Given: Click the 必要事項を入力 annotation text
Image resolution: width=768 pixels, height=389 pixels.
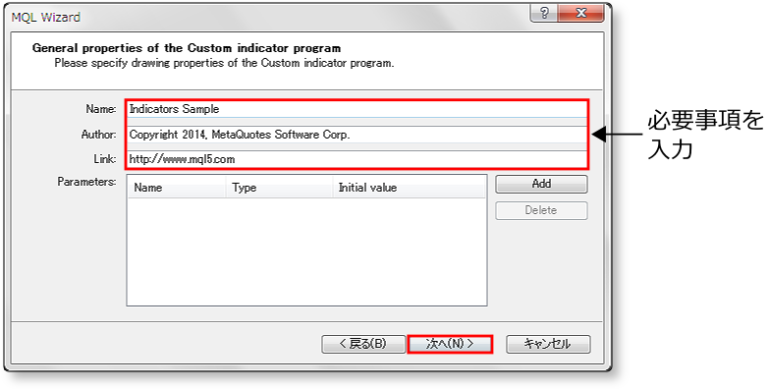Looking at the screenshot, I should (705, 135).
